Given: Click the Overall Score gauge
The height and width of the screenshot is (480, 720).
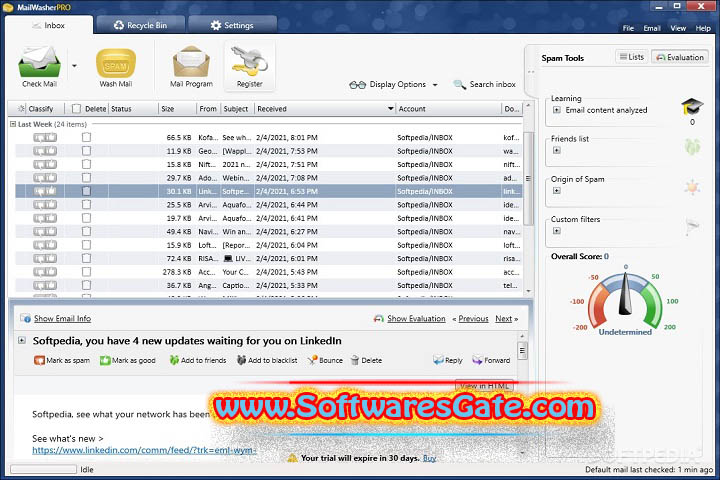Looking at the screenshot, I should [x=625, y=299].
